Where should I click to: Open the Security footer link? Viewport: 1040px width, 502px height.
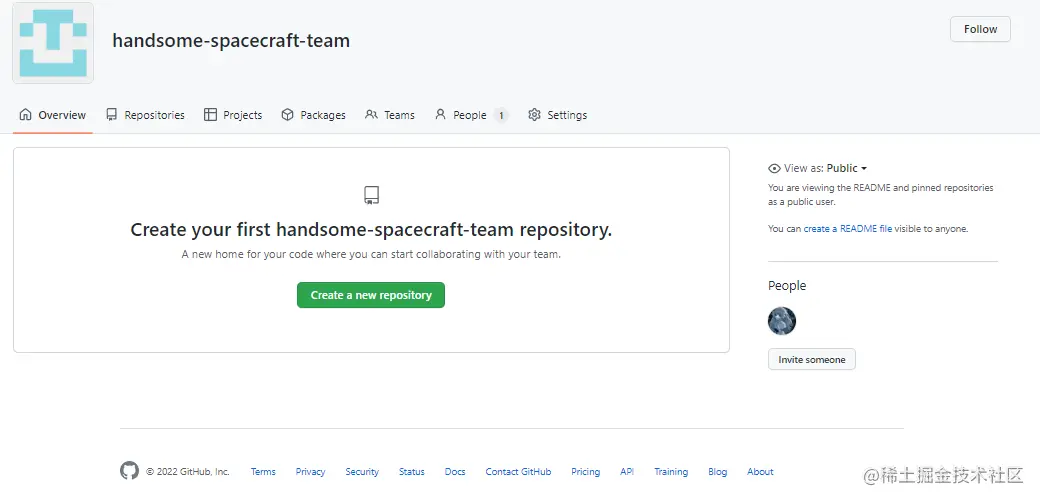pyautogui.click(x=362, y=472)
